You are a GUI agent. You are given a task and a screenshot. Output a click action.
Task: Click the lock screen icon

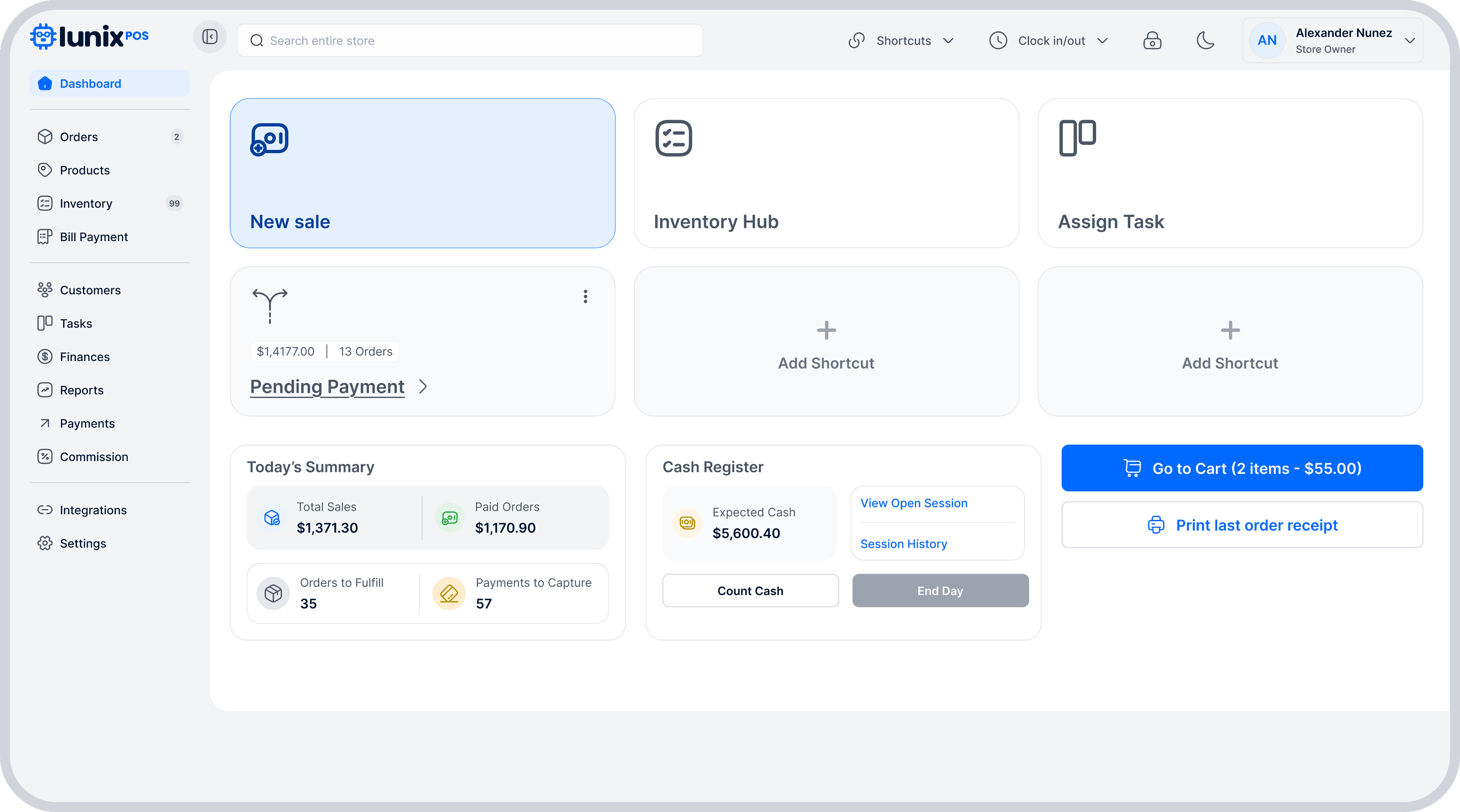[x=1152, y=41]
